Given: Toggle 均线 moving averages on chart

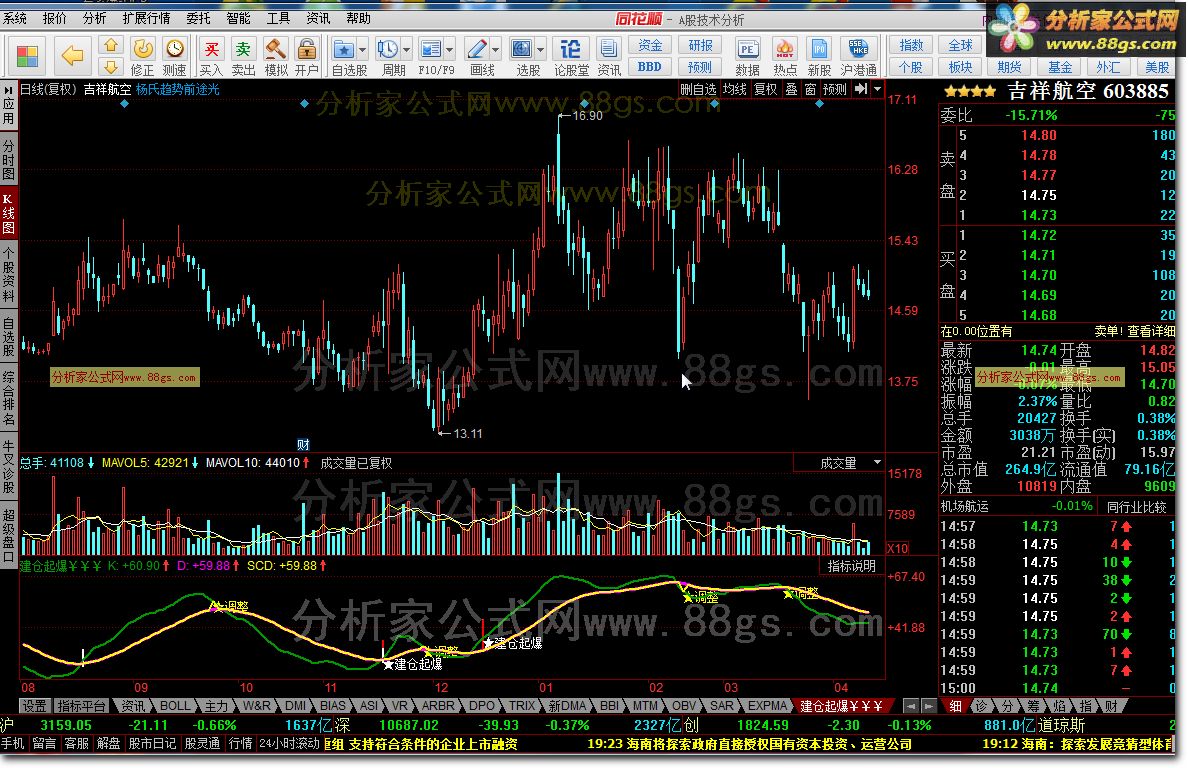Looking at the screenshot, I should click(x=734, y=89).
